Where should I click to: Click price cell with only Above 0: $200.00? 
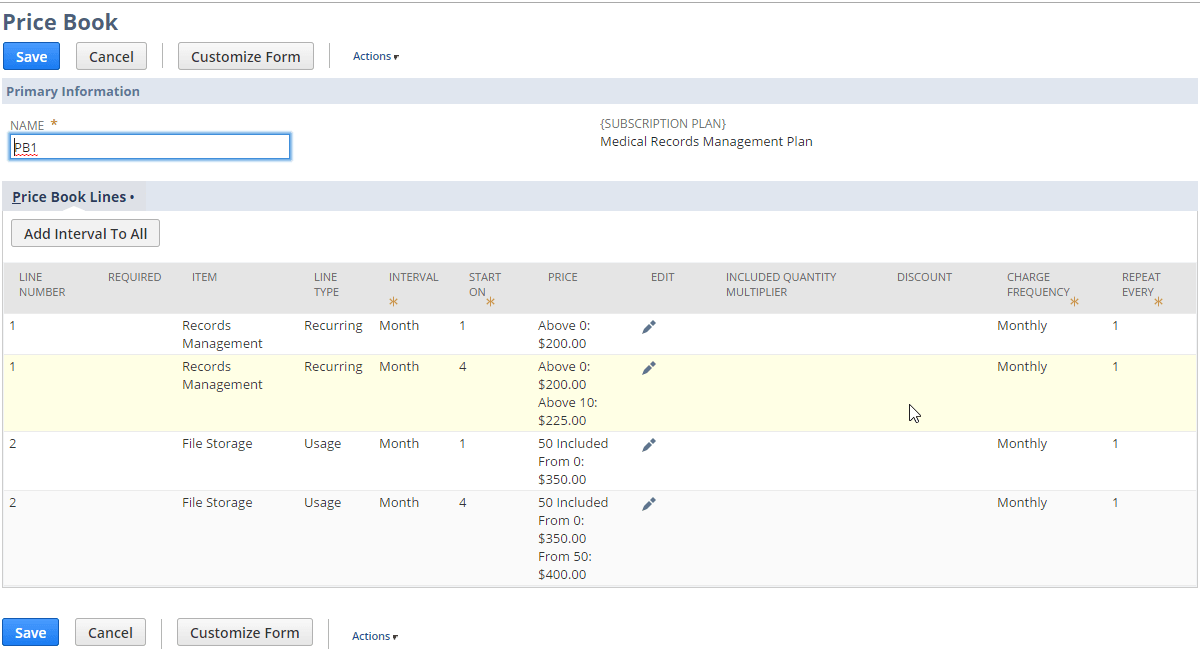pos(564,334)
